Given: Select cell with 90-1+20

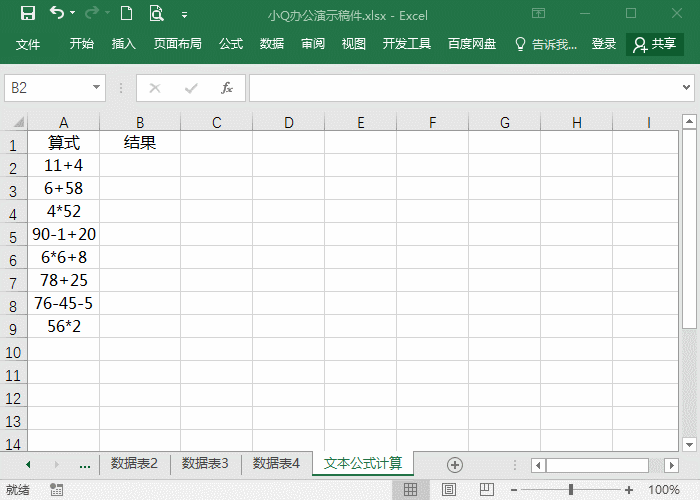Looking at the screenshot, I should click(x=63, y=234).
